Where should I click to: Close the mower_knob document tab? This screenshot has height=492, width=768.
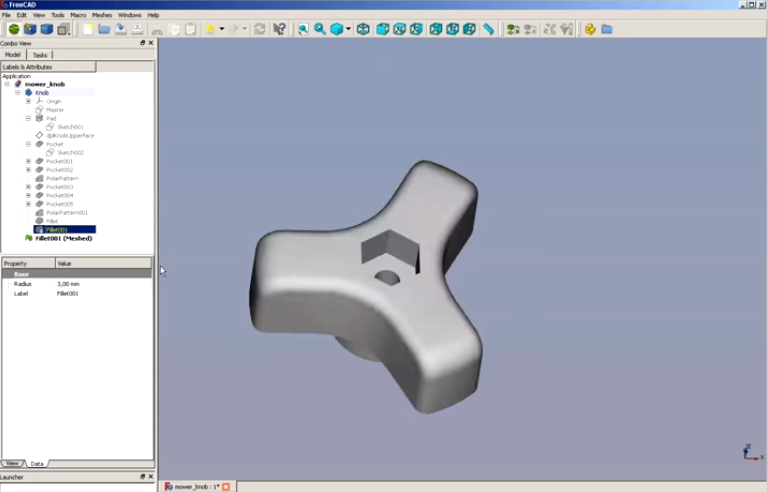point(226,487)
